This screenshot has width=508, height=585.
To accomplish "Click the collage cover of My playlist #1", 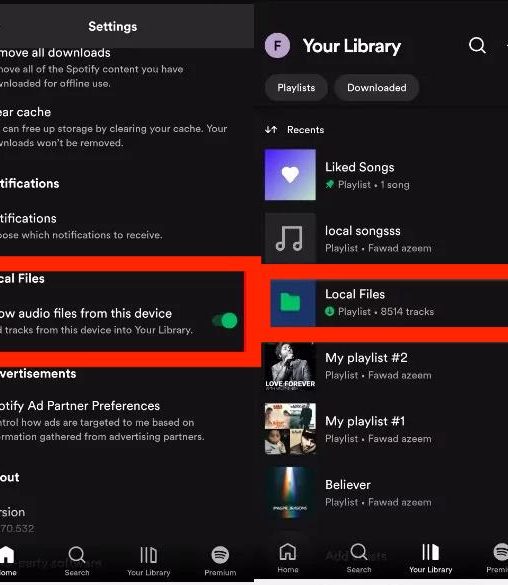I will [290, 429].
